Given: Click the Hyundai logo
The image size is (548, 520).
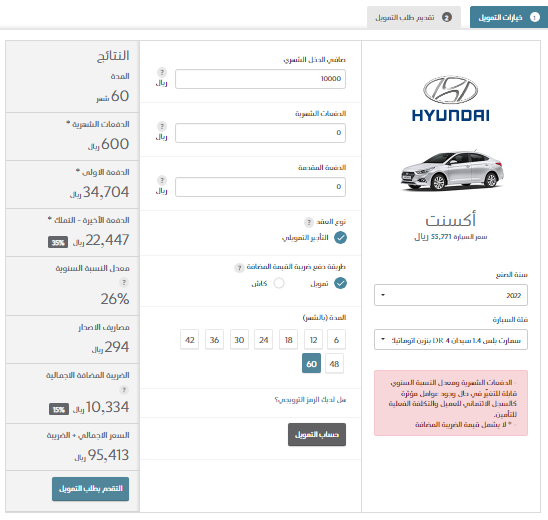Looking at the screenshot, I should coord(450,99).
